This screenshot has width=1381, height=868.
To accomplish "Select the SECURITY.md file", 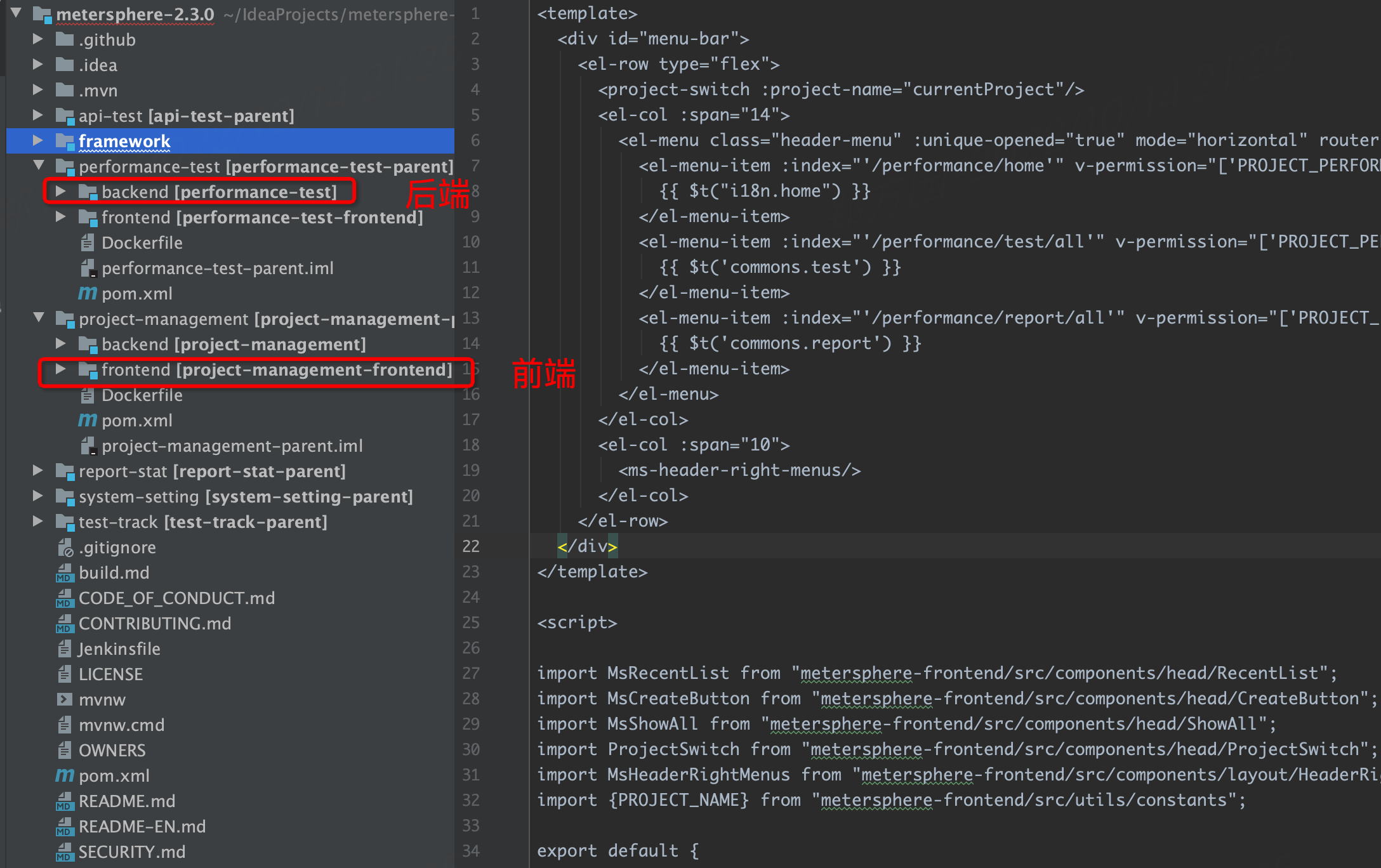I will tap(131, 852).
